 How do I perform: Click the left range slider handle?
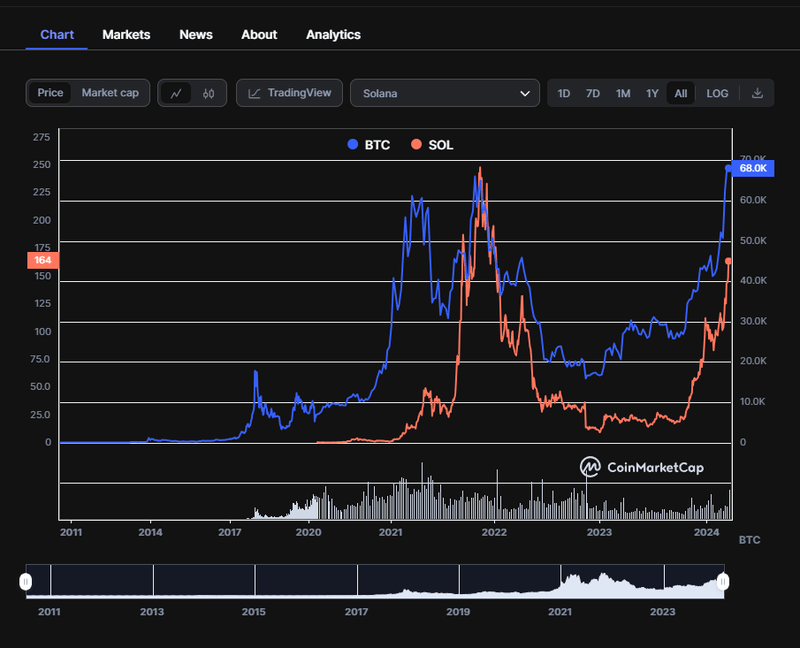(x=26, y=581)
